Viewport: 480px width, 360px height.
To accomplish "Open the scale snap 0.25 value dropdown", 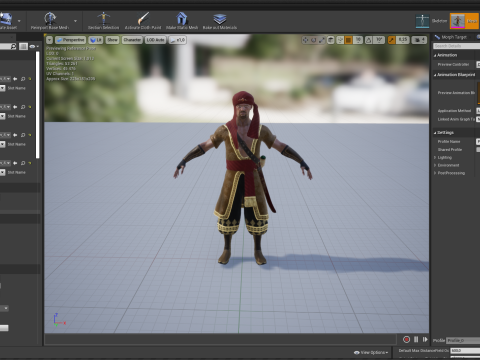I will 403,40.
